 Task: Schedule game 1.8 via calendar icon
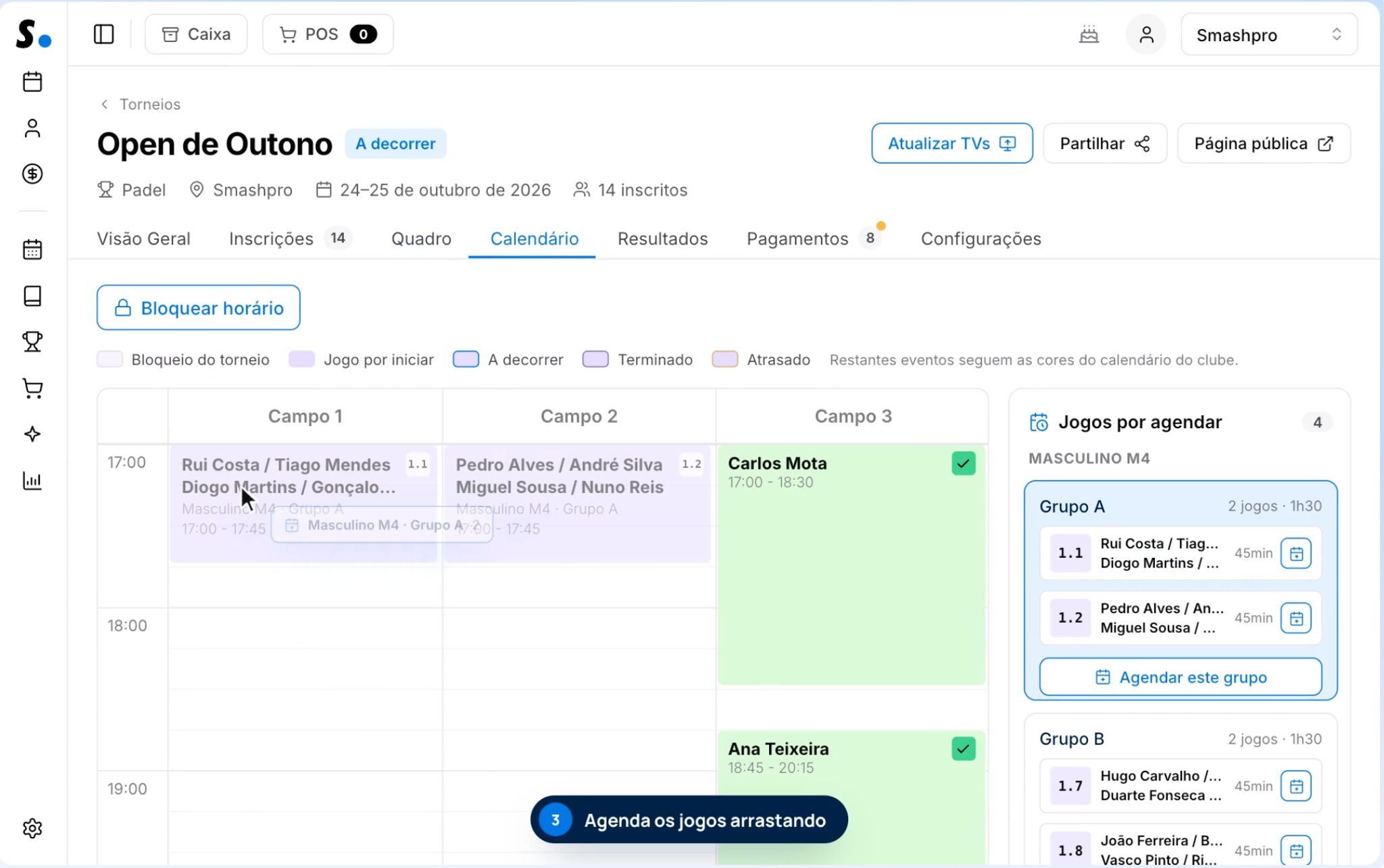click(1296, 850)
